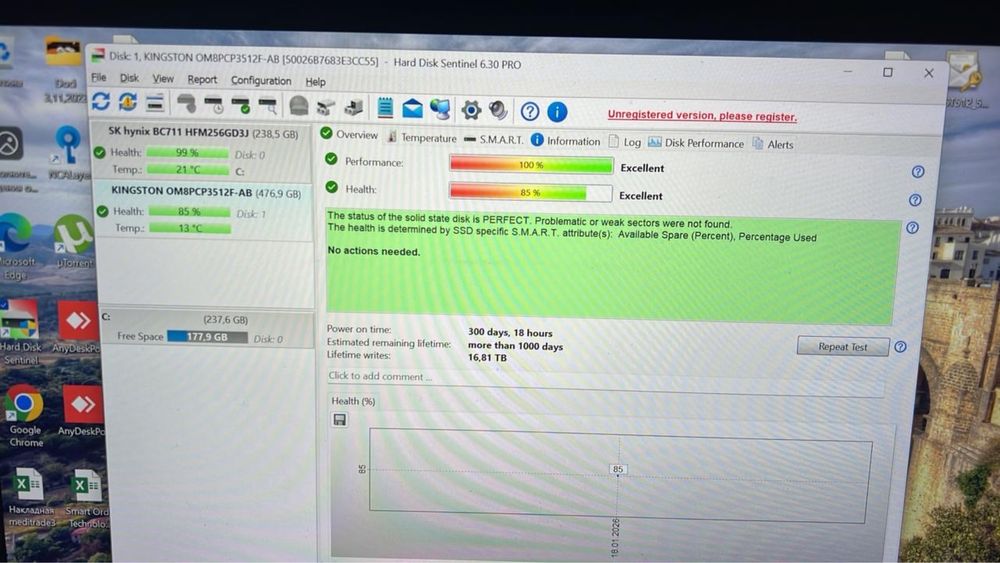Image resolution: width=1000 pixels, height=563 pixels.
Task: Open Google Chrome desktop shortcut
Action: [25, 416]
